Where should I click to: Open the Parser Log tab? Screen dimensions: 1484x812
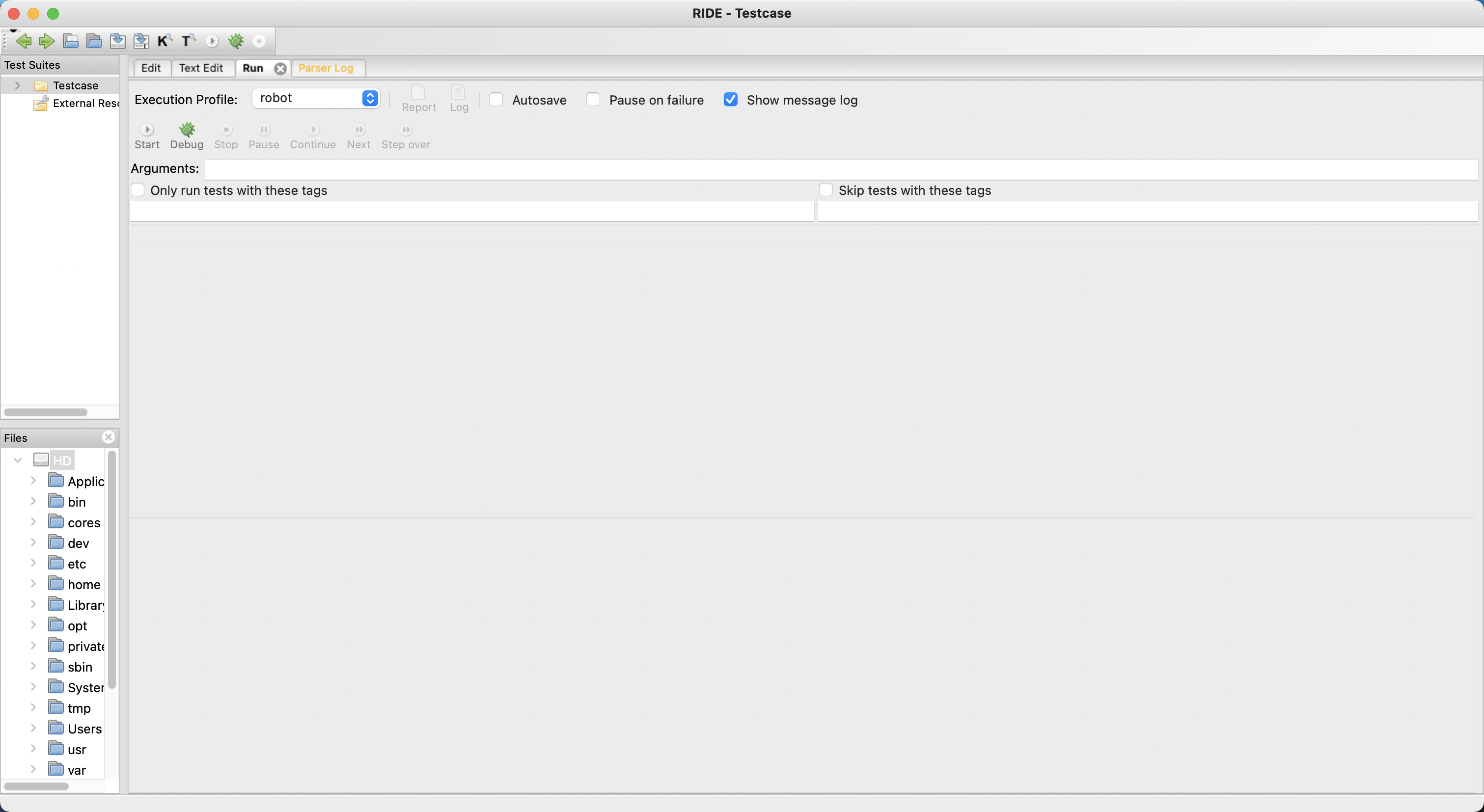326,68
